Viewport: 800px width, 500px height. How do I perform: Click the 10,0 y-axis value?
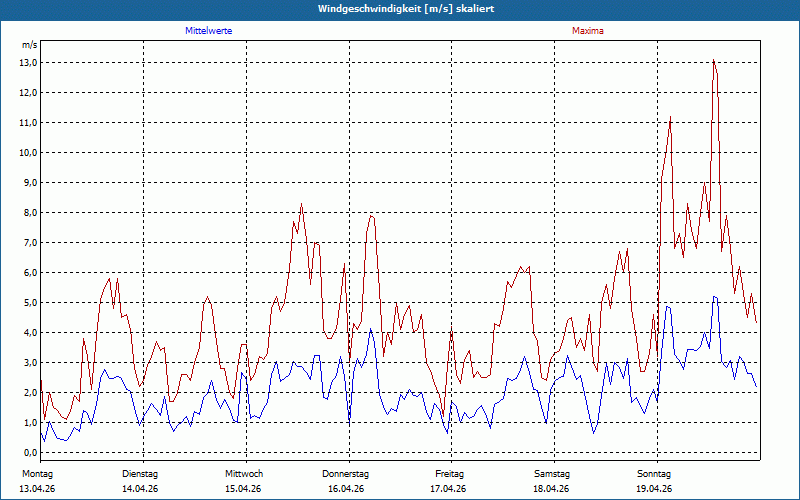[x=29, y=153]
